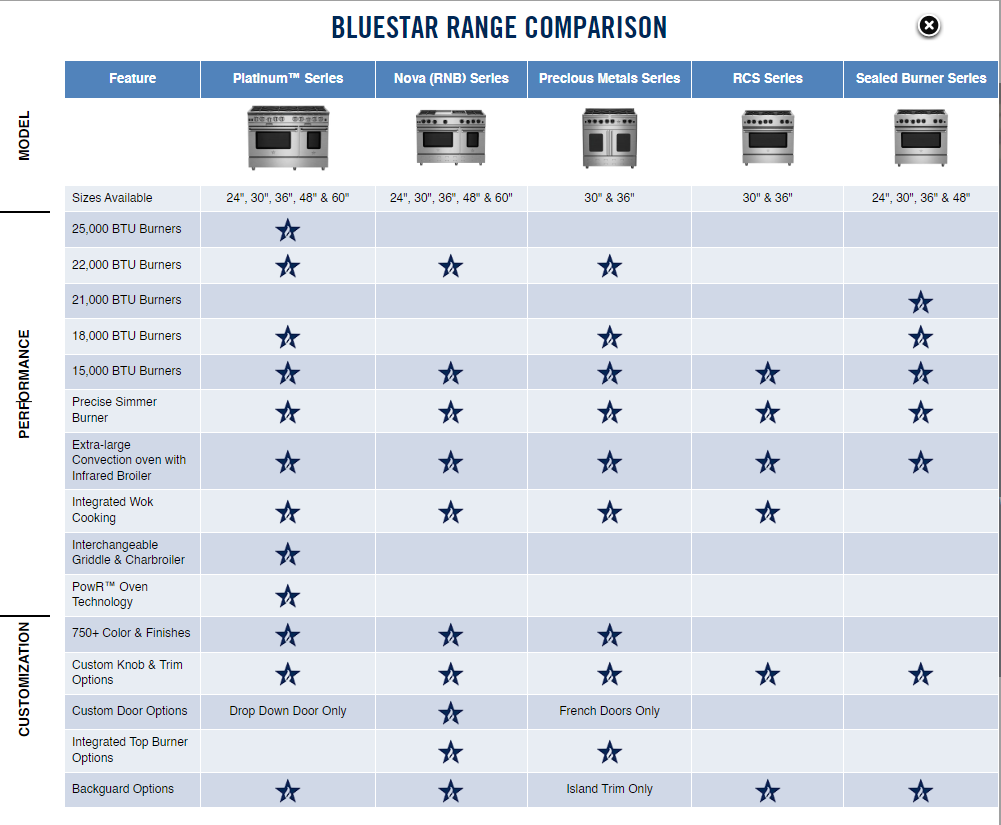This screenshot has height=825, width=1001.
Task: Click the Precious Metals sizes cell in Sizes Available row
Action: (610, 198)
